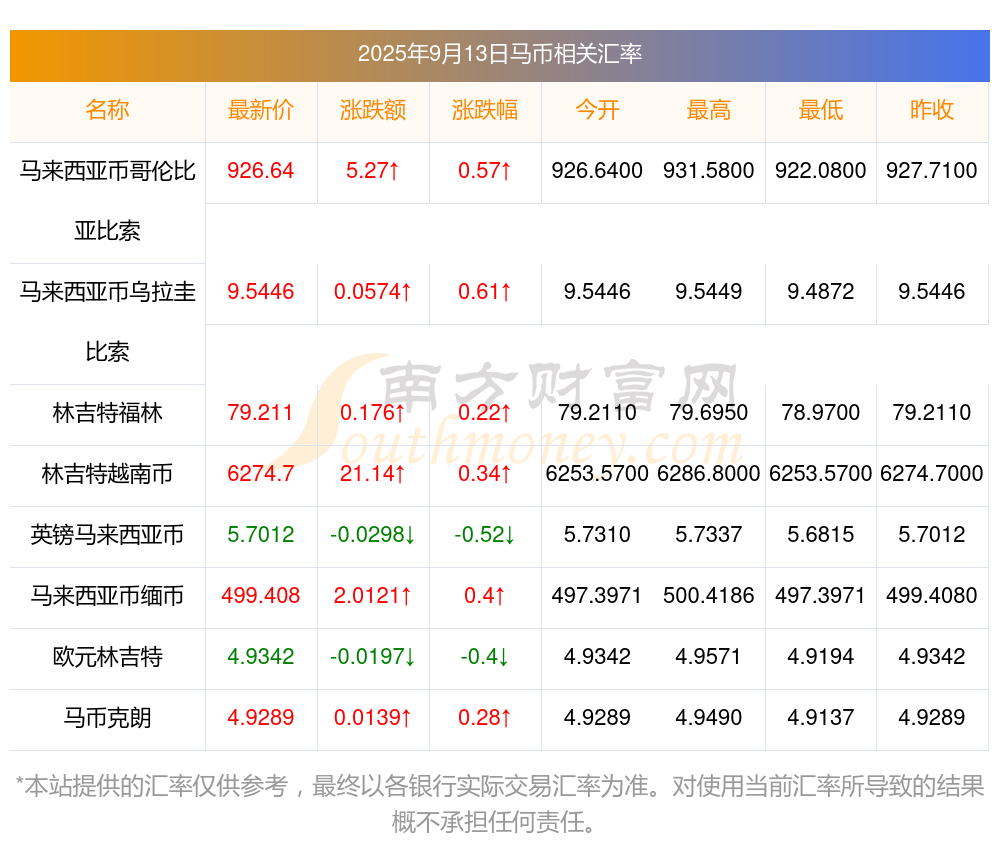The image size is (1000, 853).
Task: Click the table title 2025年9月13日马币相关汇率
Action: 499,54
